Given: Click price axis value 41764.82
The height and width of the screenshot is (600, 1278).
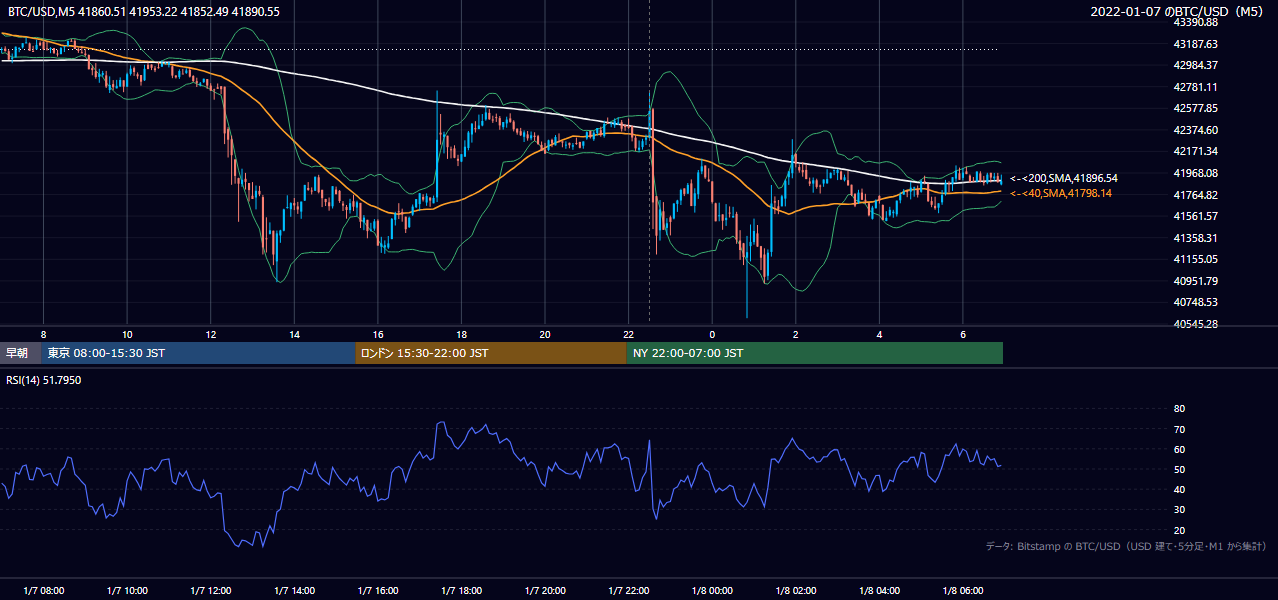Looking at the screenshot, I should click(1195, 195).
